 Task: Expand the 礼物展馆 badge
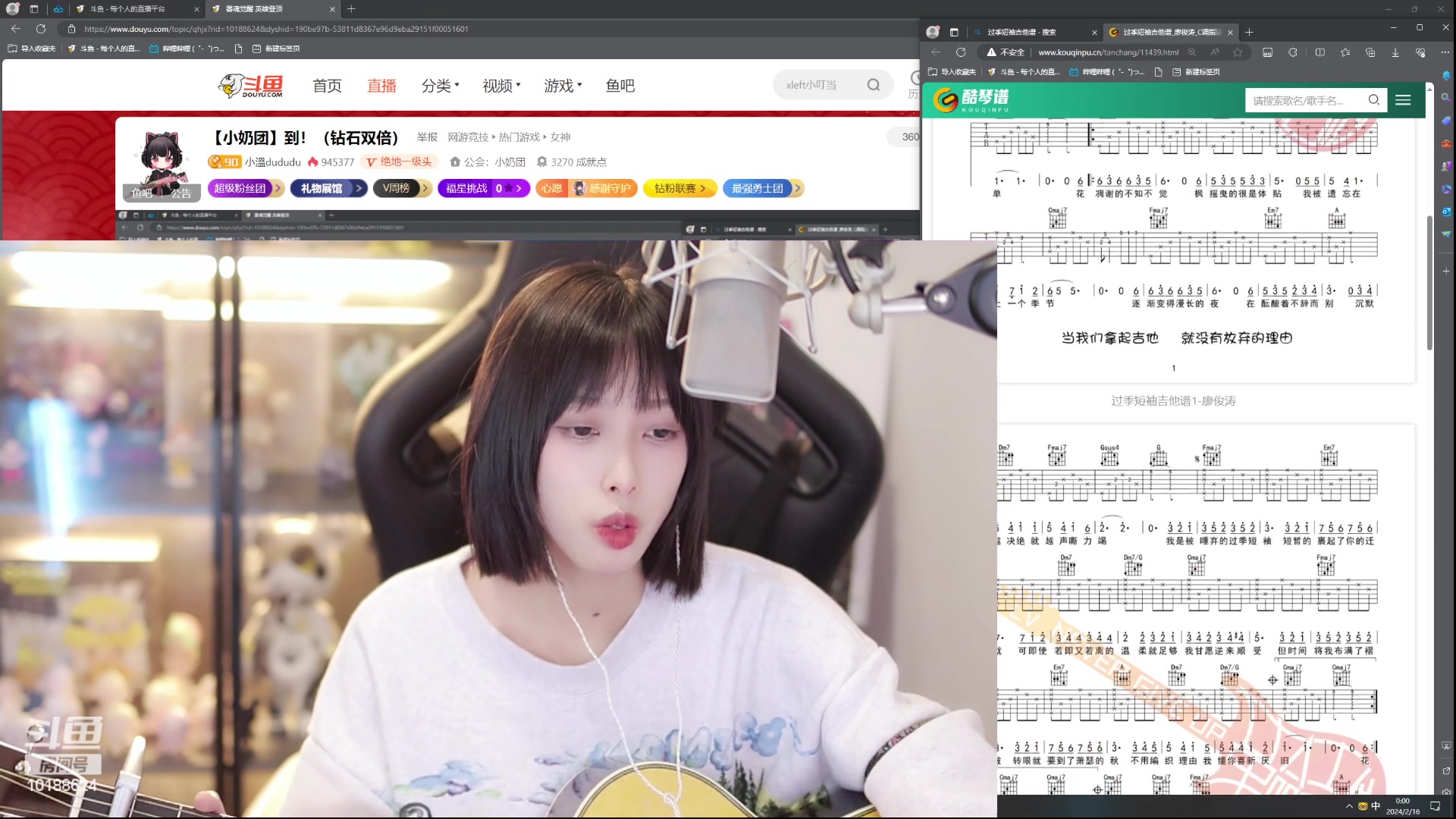pos(328,189)
